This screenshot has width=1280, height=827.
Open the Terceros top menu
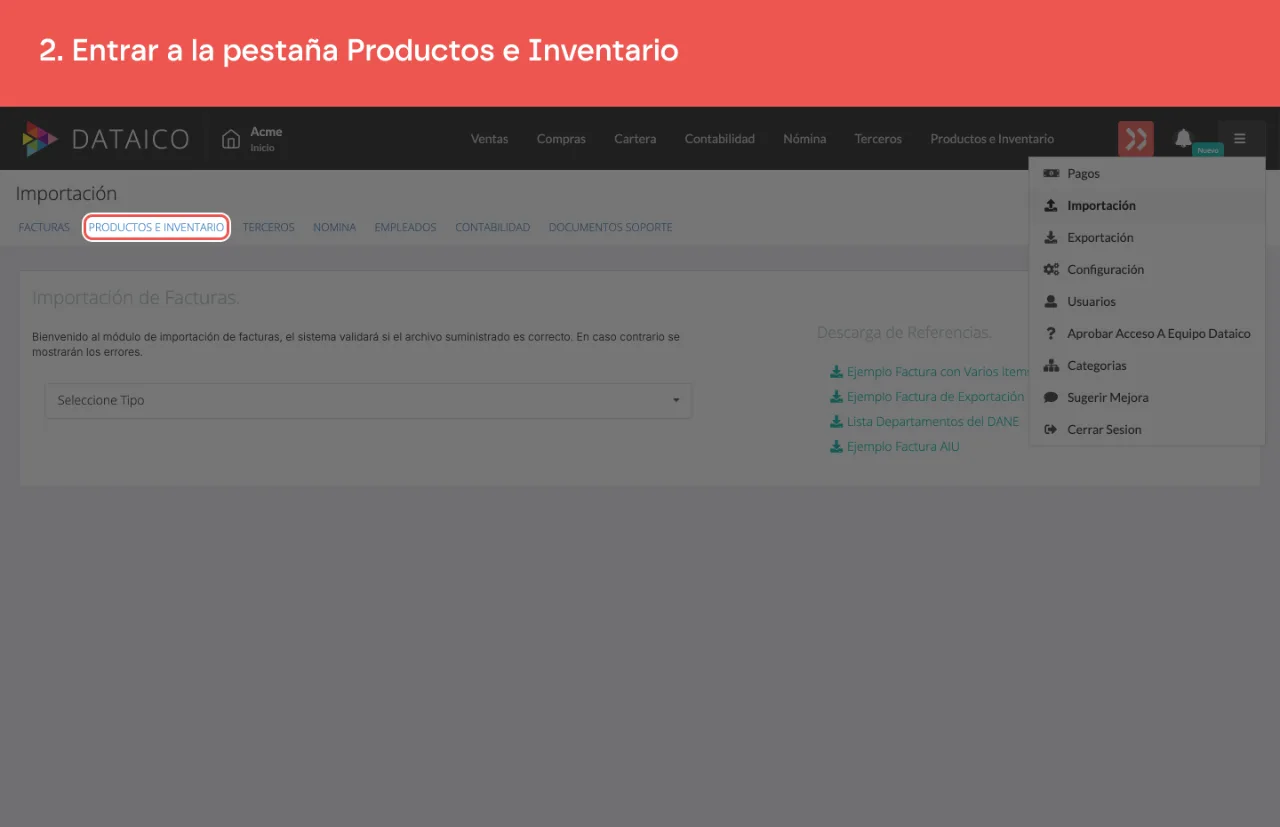[x=878, y=139]
